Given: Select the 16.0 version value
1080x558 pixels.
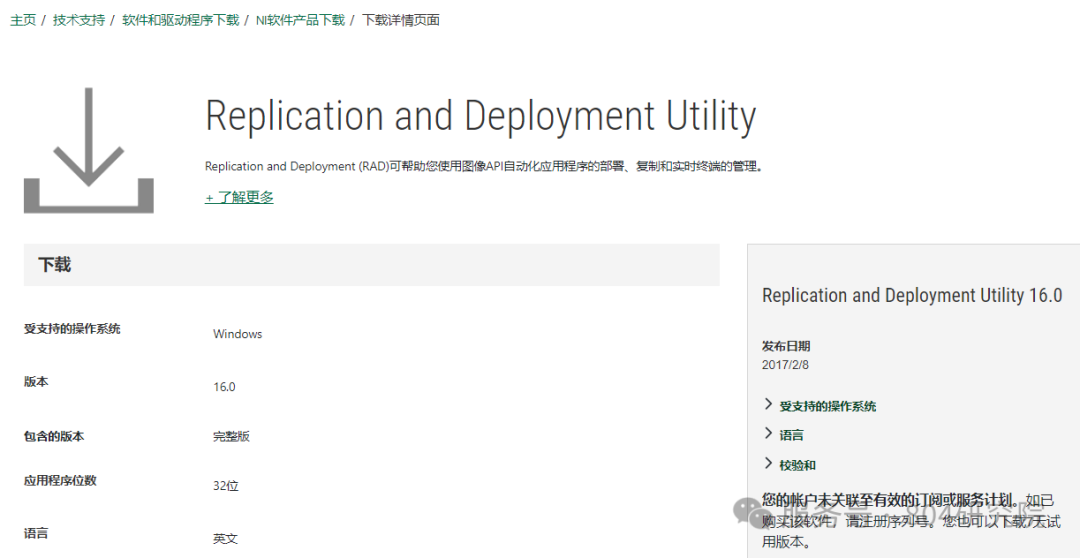Looking at the screenshot, I should coord(225,386).
